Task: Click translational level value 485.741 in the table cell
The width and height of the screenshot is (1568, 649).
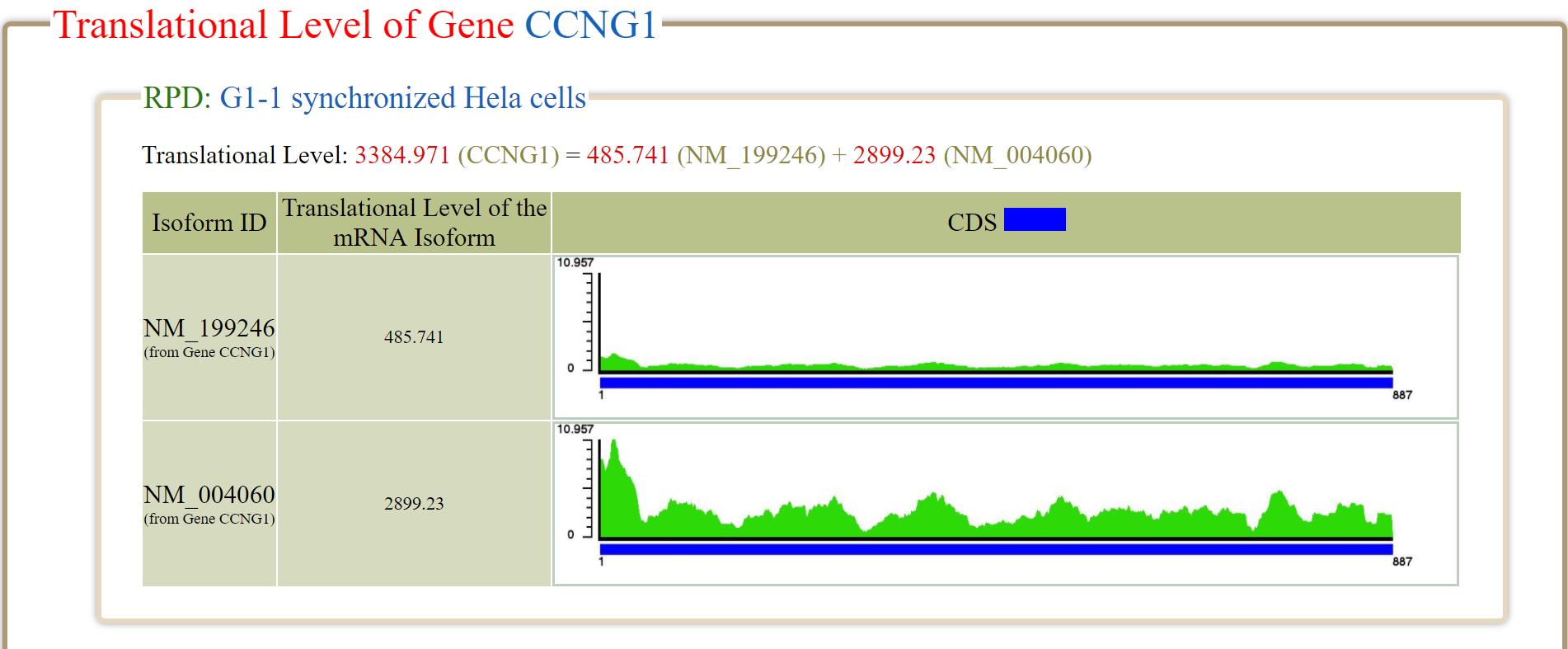Action: tap(414, 337)
